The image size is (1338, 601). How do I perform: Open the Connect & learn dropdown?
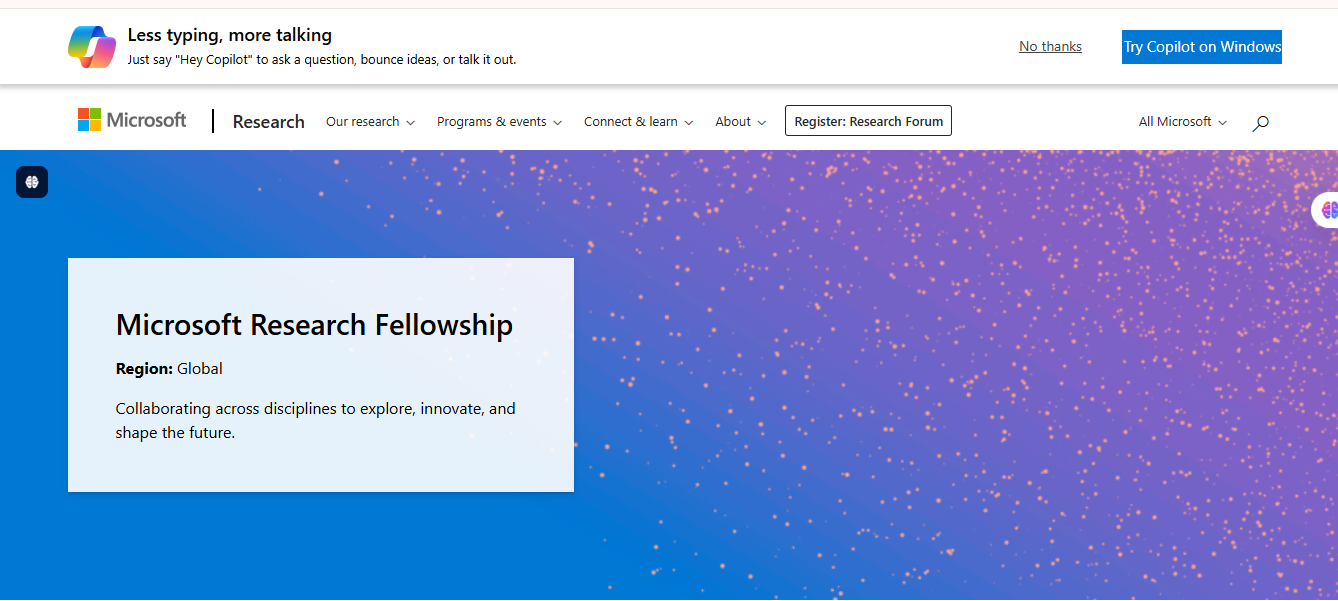tap(637, 121)
